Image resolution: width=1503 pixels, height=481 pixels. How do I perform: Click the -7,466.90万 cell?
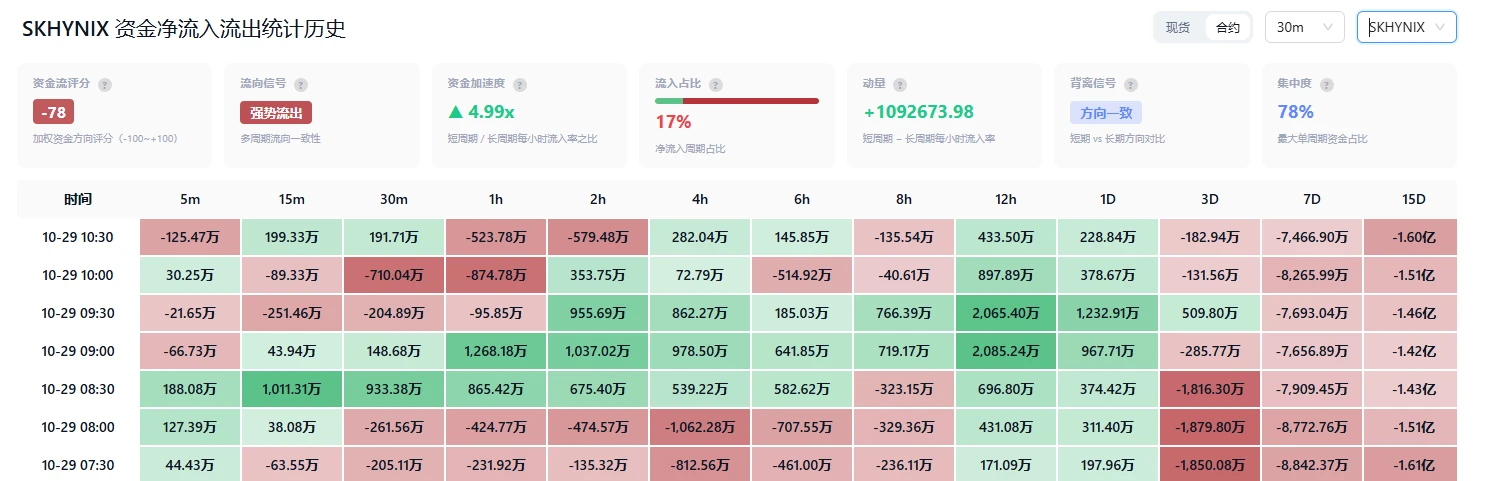tap(1312, 237)
